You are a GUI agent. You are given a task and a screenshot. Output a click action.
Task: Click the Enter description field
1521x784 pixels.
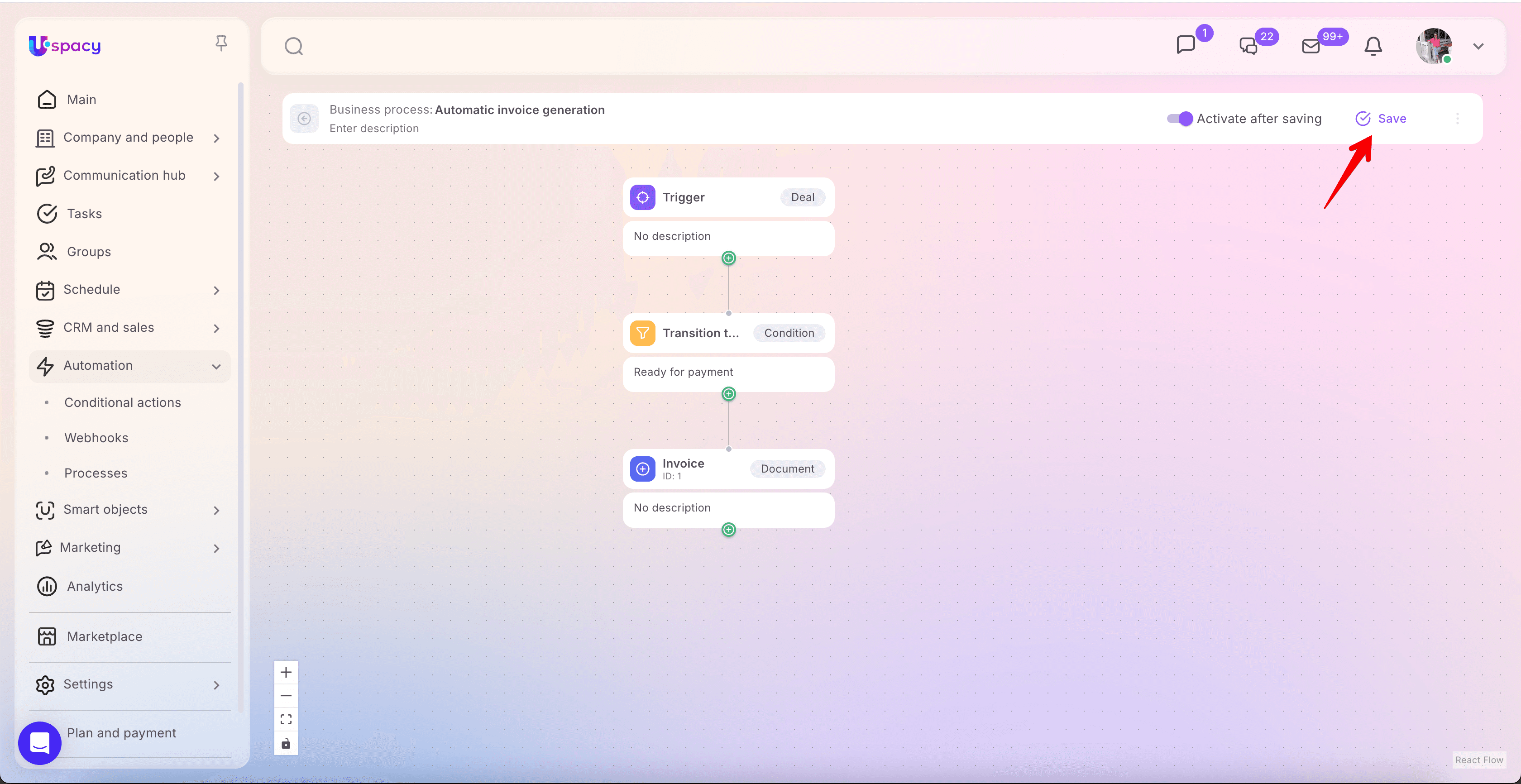[374, 128]
